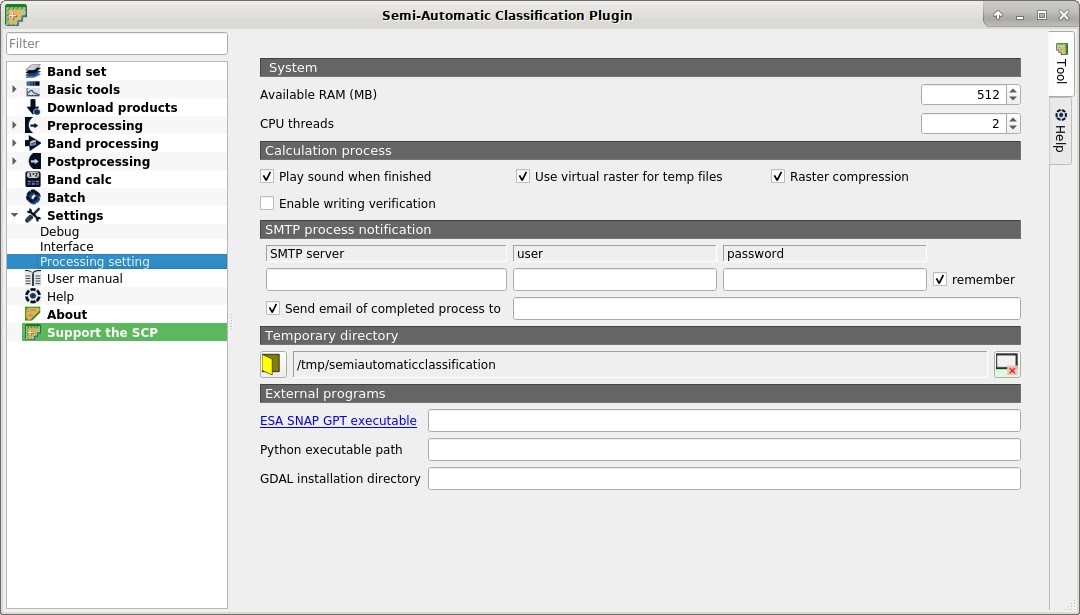Click the temporary directory folder icon
This screenshot has height=615, width=1080.
pyautogui.click(x=271, y=364)
